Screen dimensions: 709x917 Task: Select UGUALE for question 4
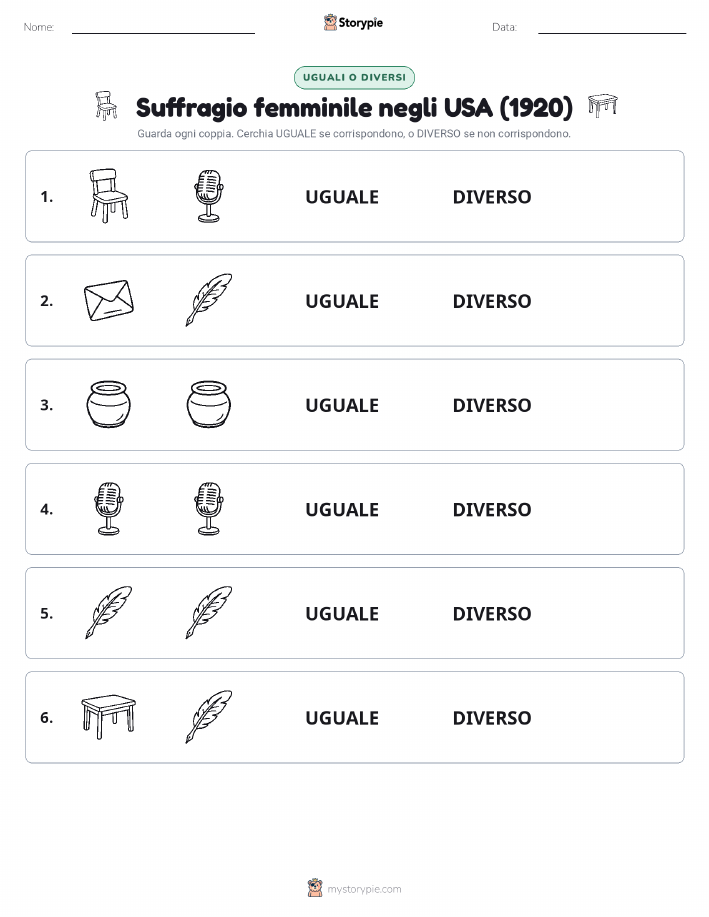pos(342,509)
